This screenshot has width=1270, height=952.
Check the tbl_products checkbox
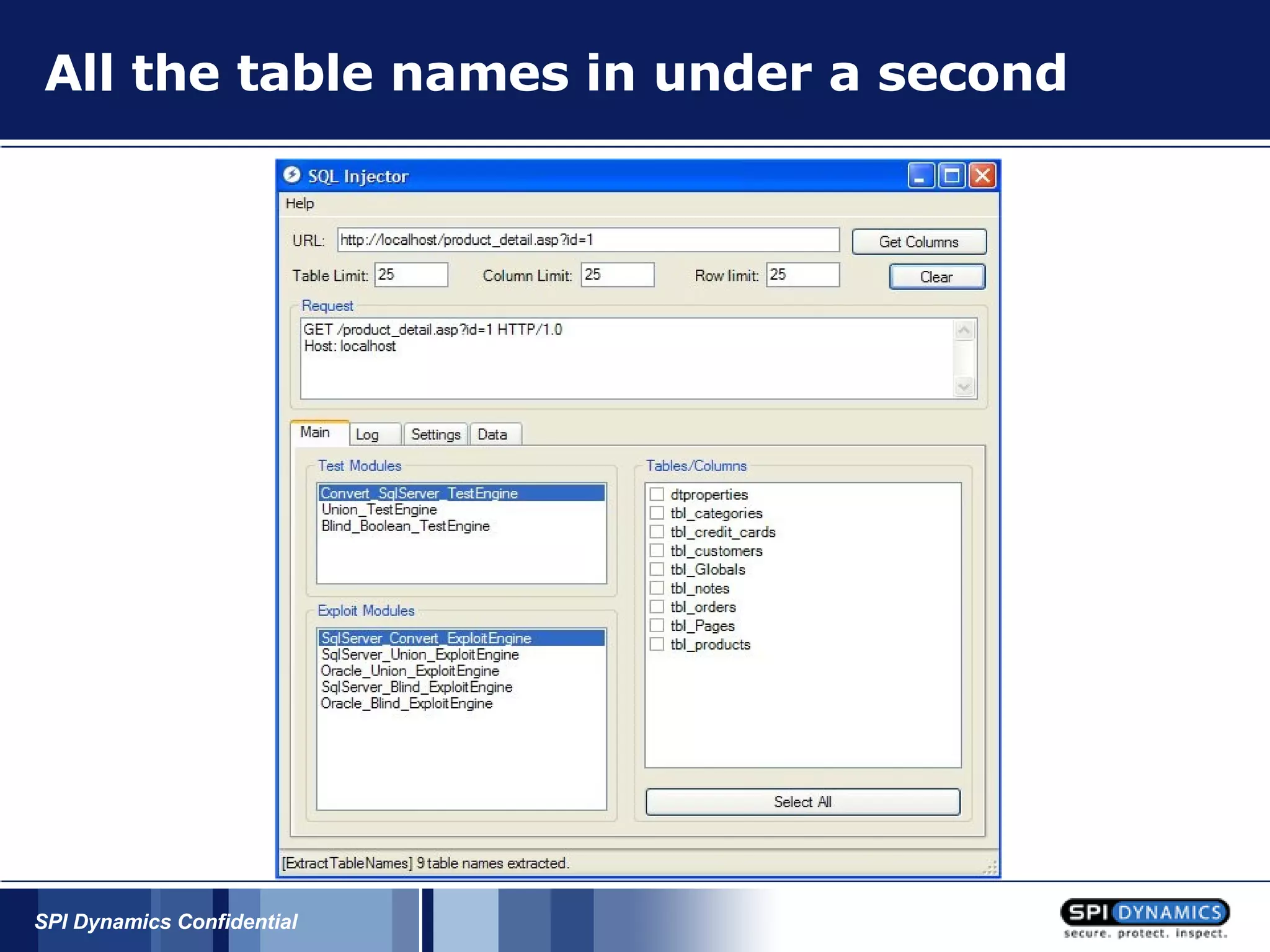pyautogui.click(x=657, y=644)
